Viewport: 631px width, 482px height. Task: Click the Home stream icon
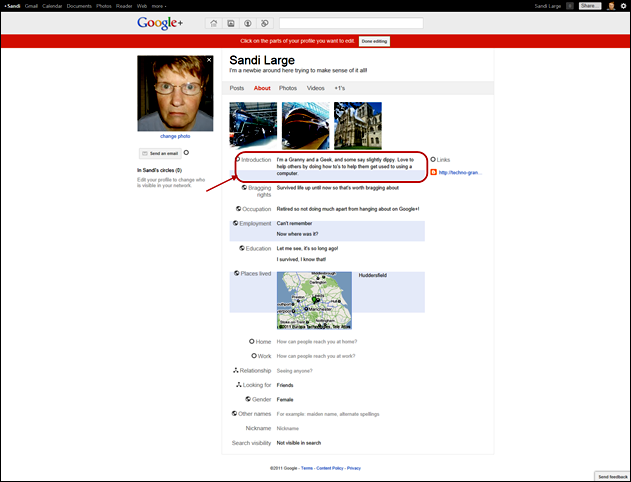[x=214, y=23]
